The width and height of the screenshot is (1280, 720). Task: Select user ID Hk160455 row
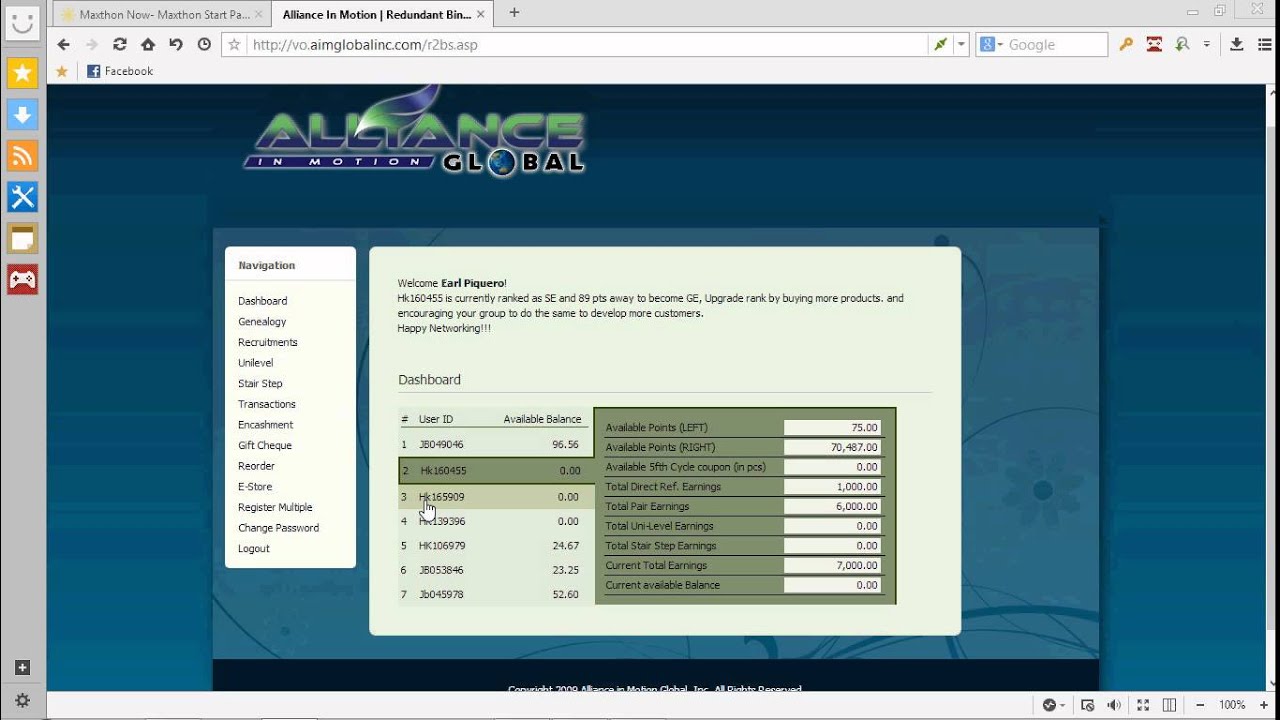click(x=496, y=470)
